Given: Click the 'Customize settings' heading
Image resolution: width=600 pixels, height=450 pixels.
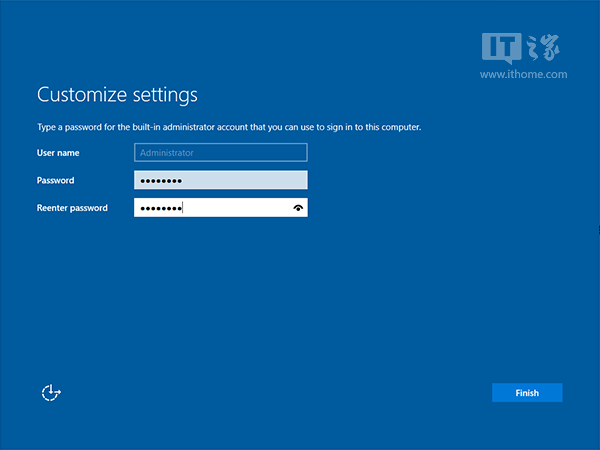Looking at the screenshot, I should coord(117,95).
